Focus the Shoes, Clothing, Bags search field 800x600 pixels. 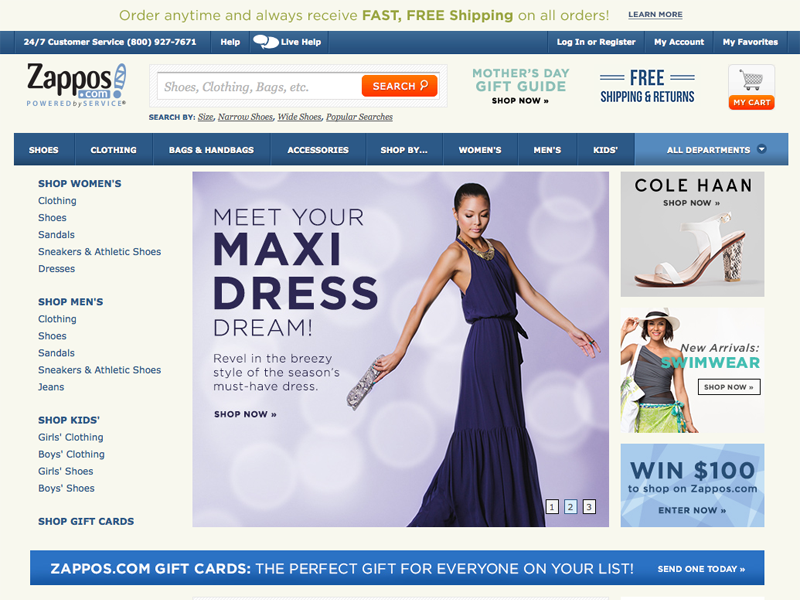pos(259,86)
